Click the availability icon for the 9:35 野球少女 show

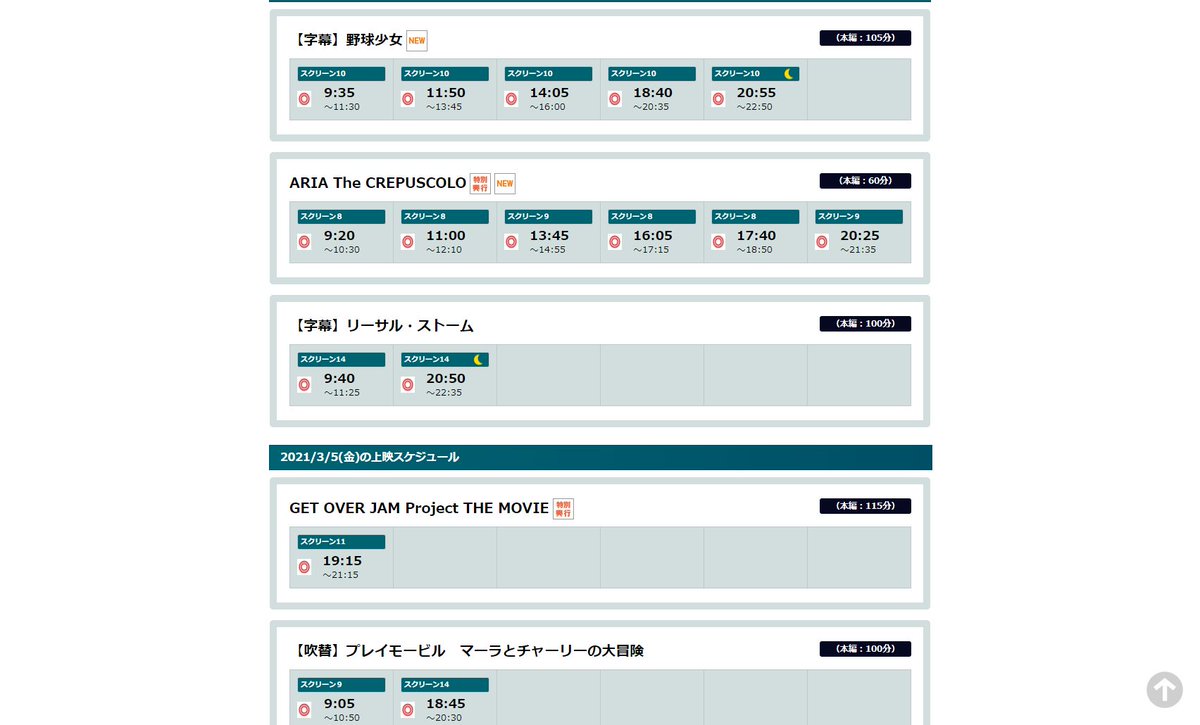[304, 99]
